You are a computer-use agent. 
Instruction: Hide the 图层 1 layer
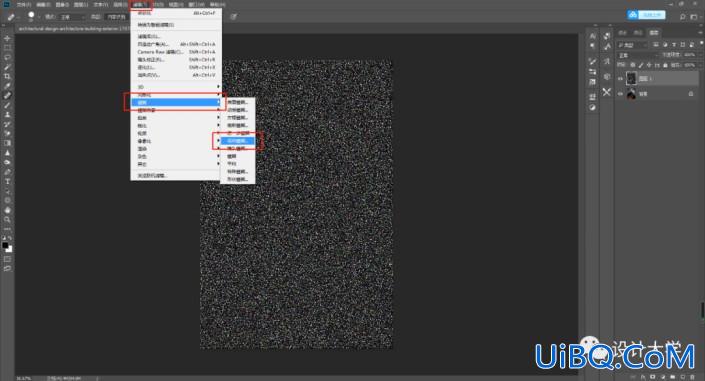[620, 79]
